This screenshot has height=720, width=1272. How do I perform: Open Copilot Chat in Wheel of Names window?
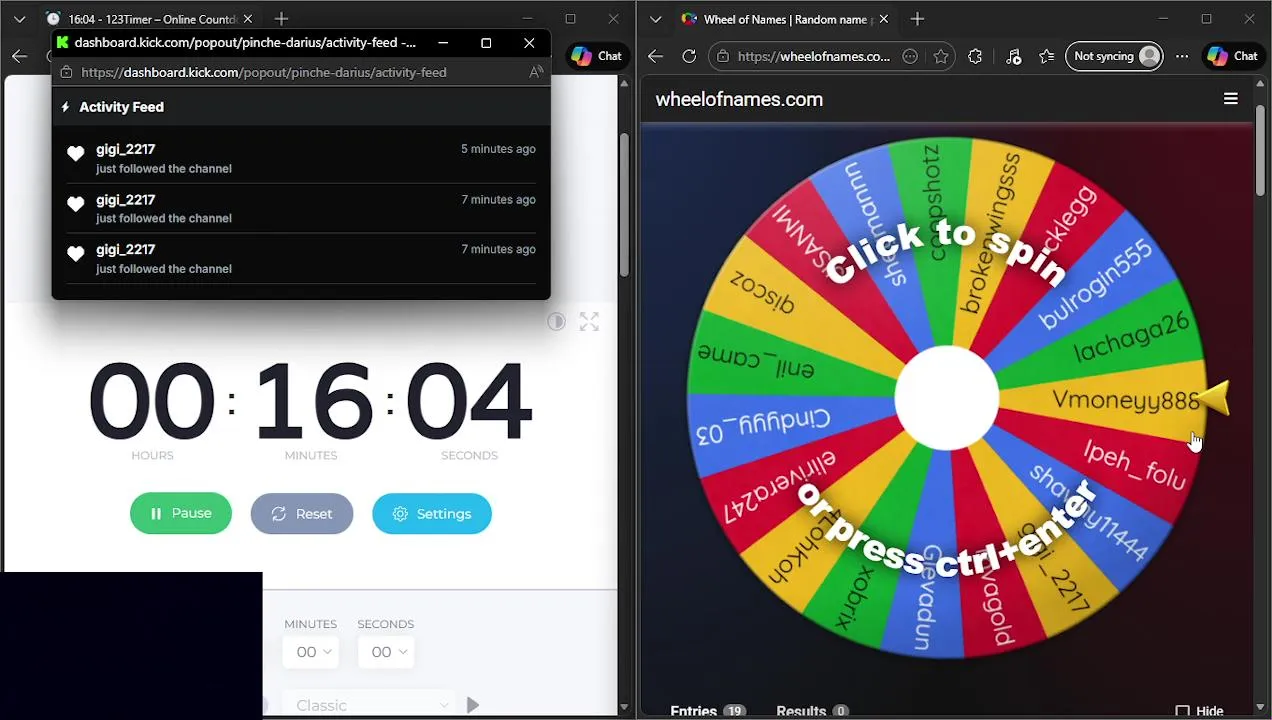pos(1232,56)
